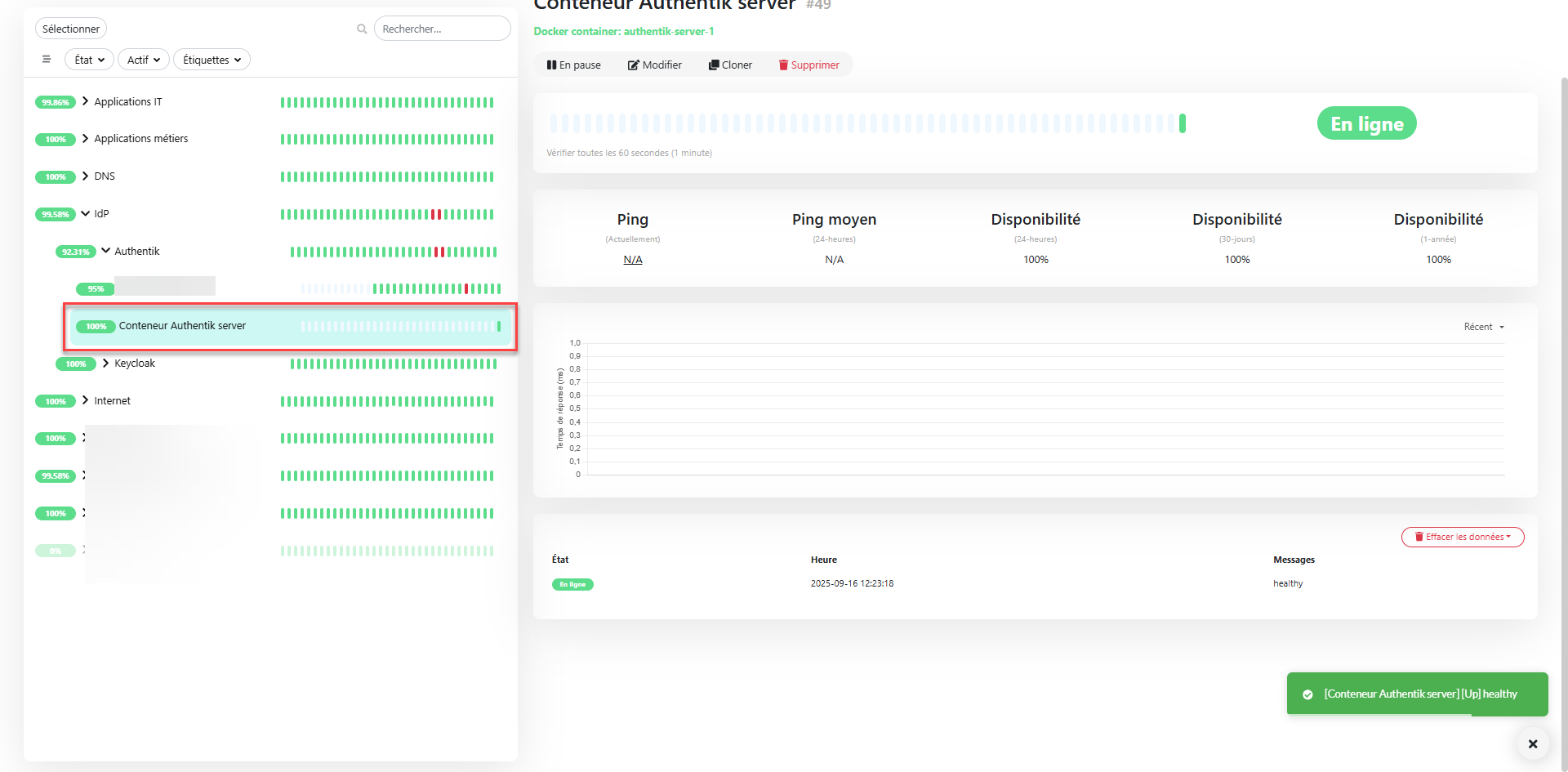The image size is (1568, 772).
Task: Open the État filter dropdown
Action: click(89, 60)
